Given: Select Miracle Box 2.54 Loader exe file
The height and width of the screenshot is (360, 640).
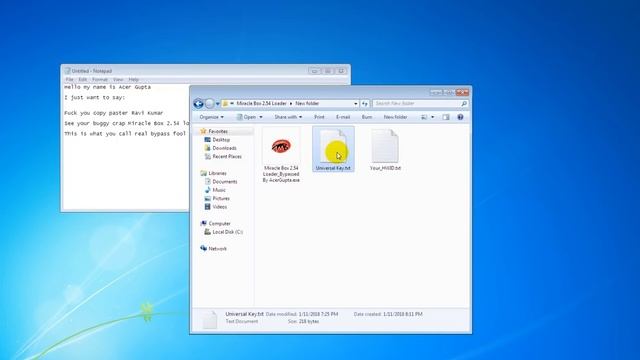Looking at the screenshot, I should pyautogui.click(x=281, y=156).
